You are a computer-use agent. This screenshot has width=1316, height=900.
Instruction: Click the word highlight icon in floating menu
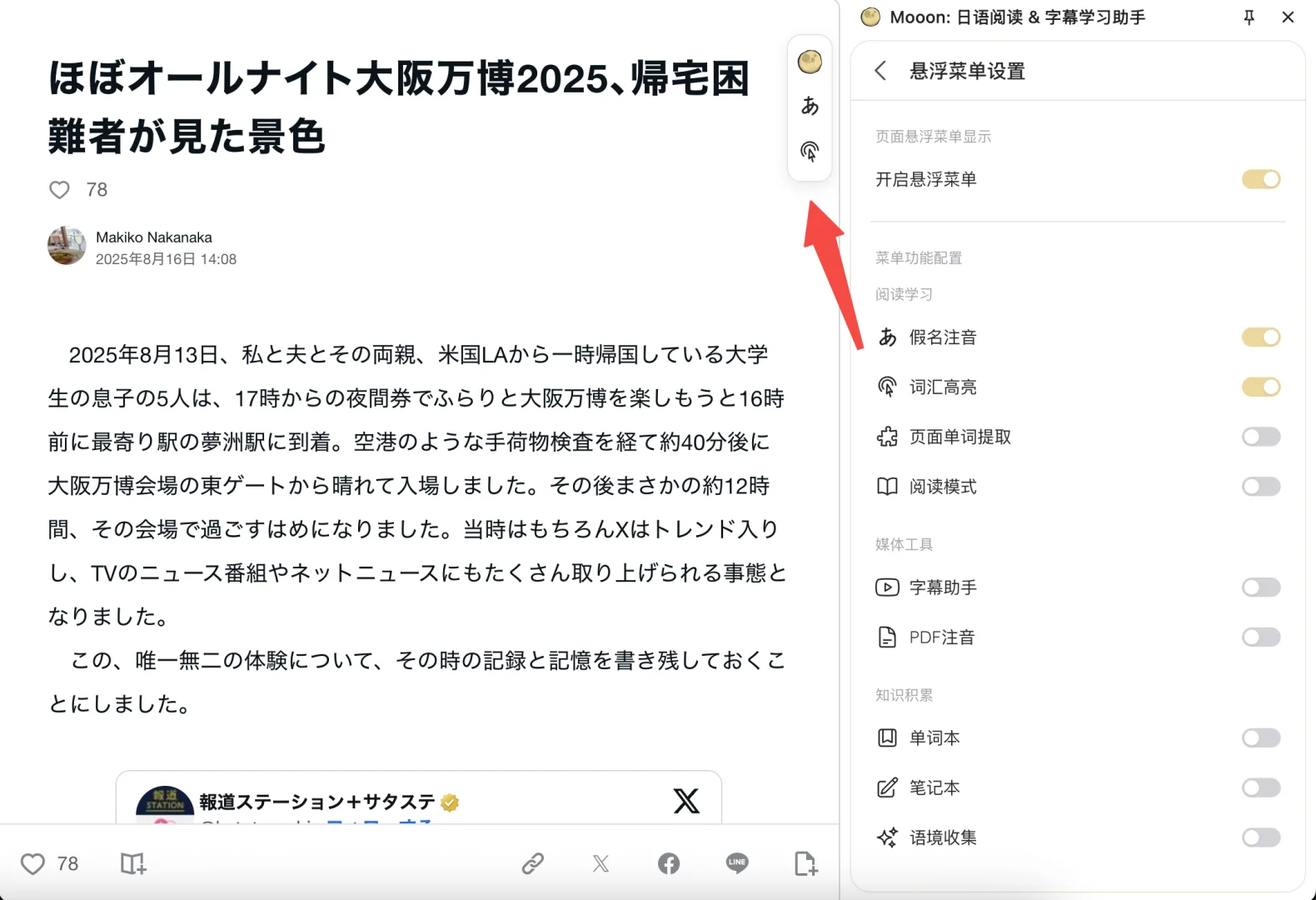coord(810,151)
